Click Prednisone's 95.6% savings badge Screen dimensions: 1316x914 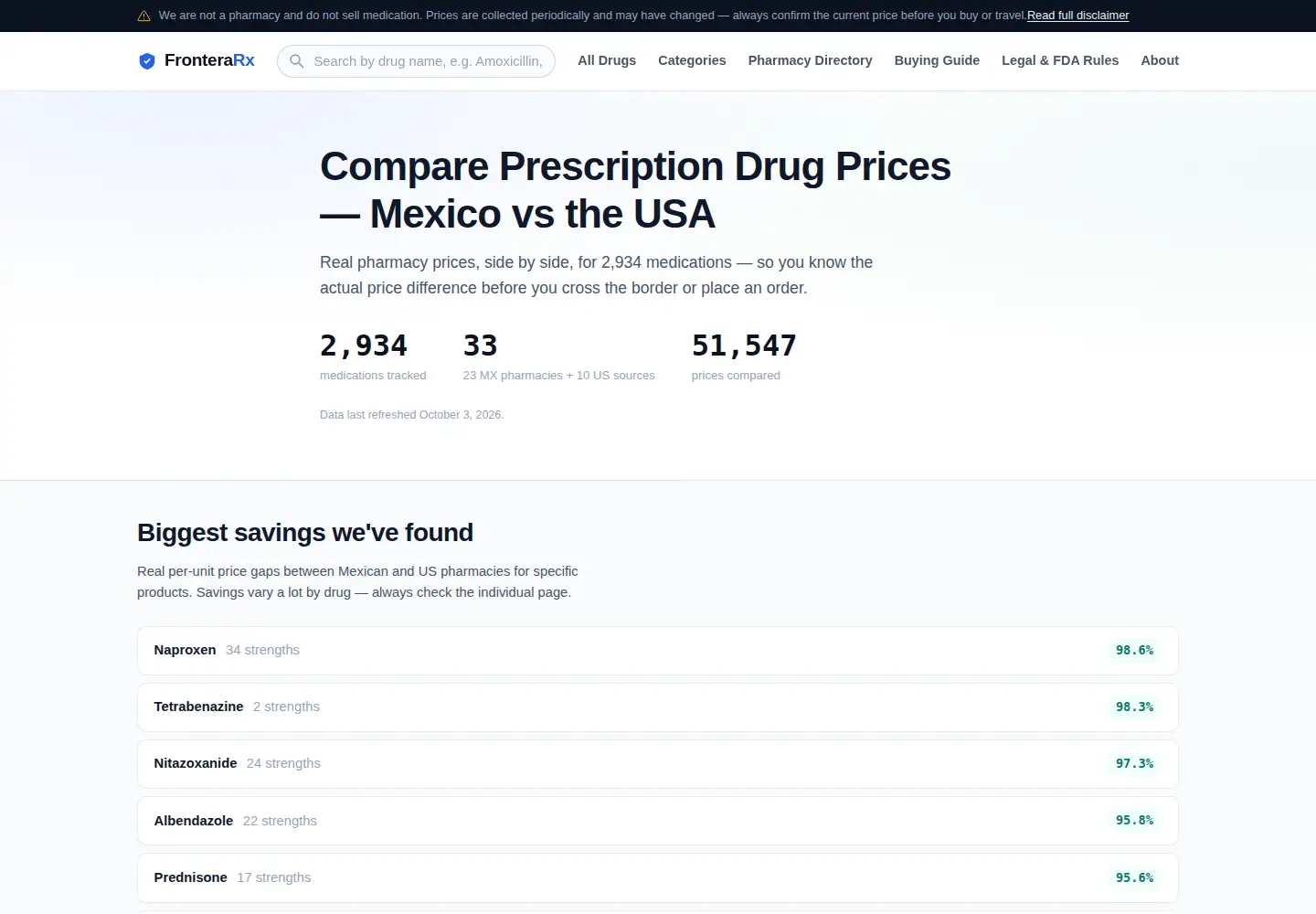(1134, 877)
